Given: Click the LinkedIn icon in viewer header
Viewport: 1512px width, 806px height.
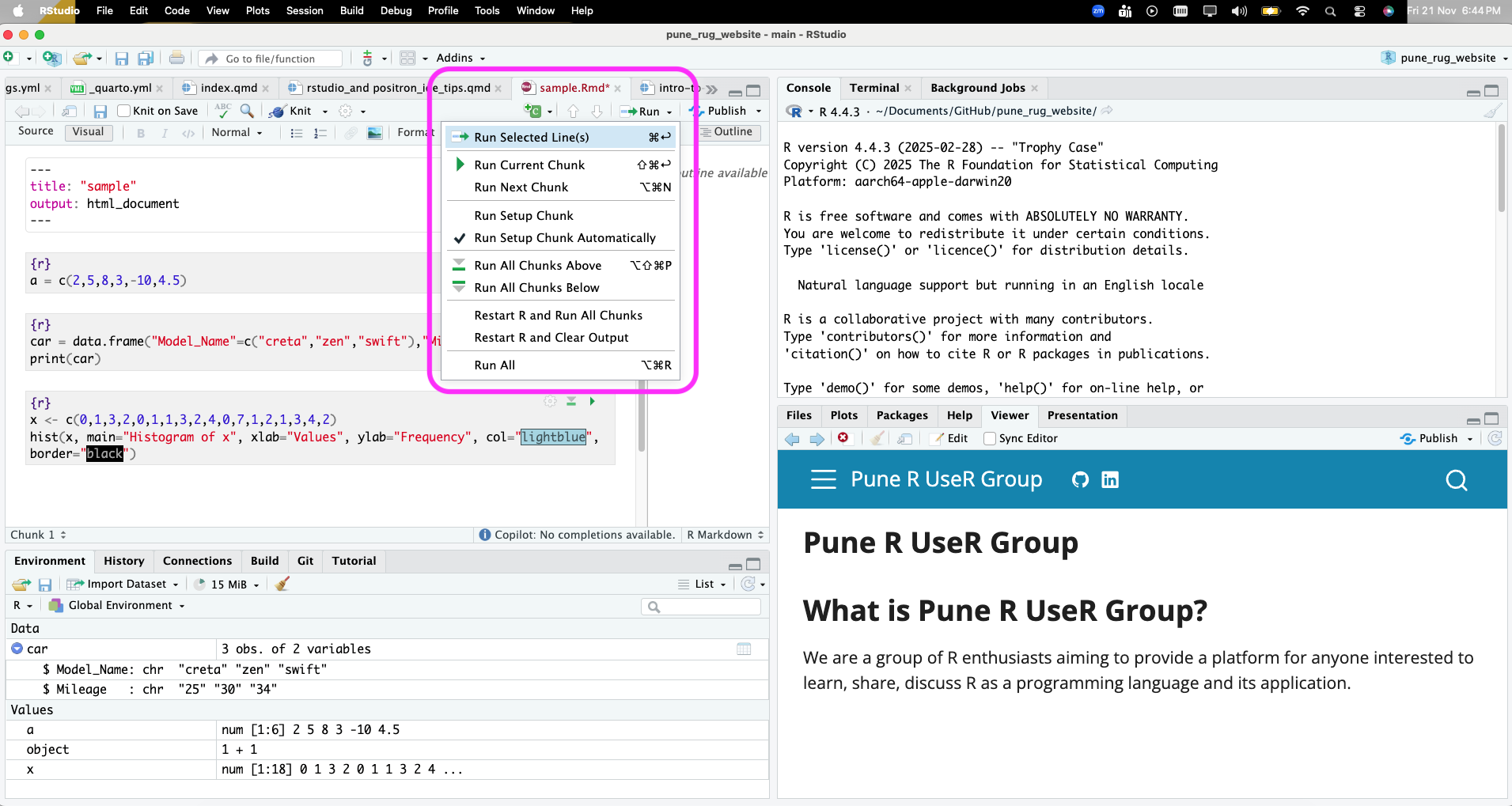Looking at the screenshot, I should coord(1110,480).
